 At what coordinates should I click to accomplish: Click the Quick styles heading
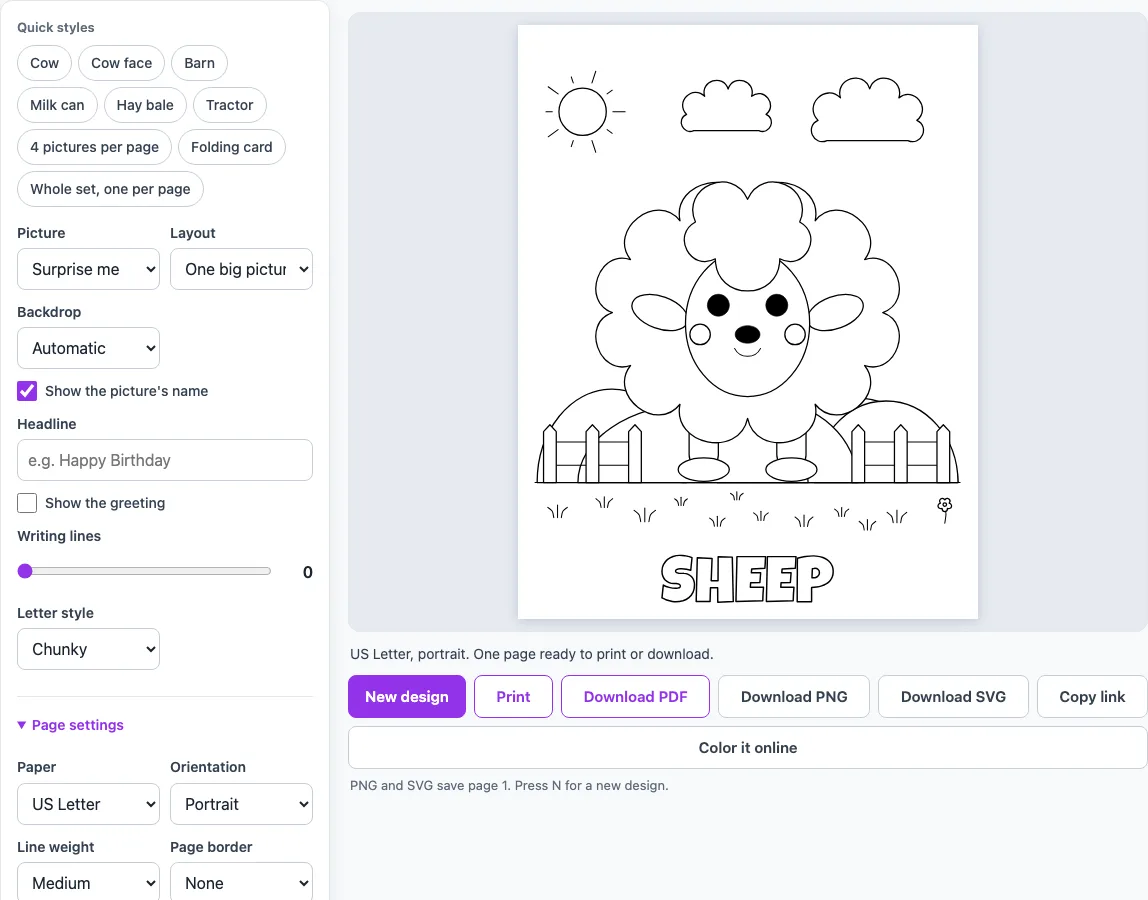tap(56, 27)
